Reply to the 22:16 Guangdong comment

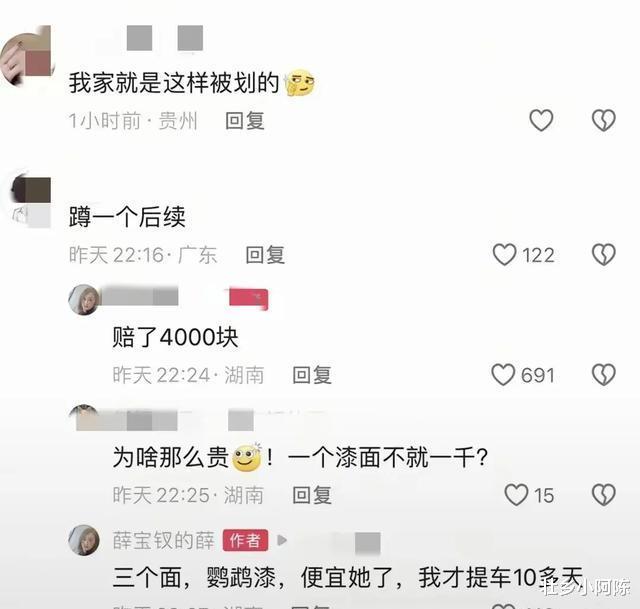[265, 255]
